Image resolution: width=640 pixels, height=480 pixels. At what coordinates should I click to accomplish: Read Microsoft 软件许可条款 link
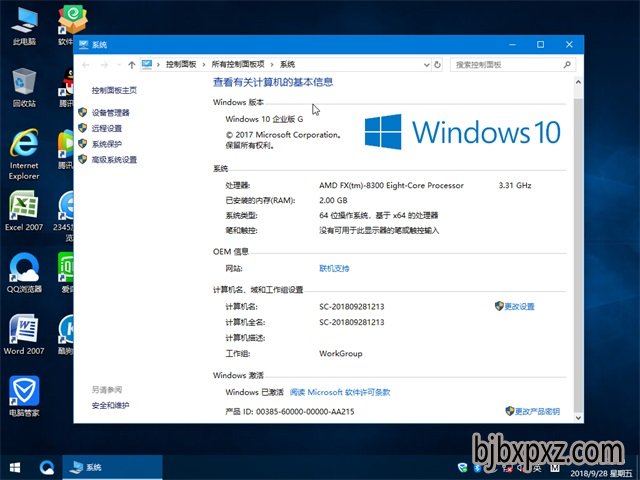(340, 392)
